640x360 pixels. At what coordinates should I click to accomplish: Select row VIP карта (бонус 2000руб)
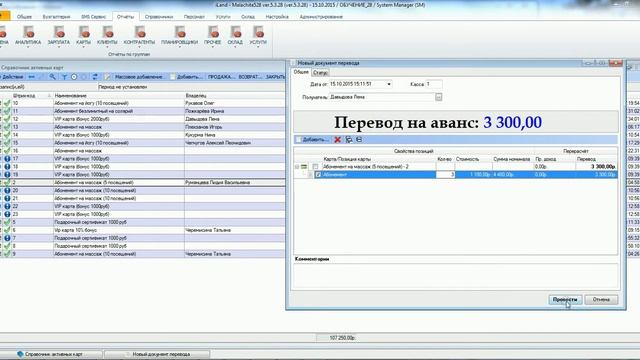(x=143, y=119)
